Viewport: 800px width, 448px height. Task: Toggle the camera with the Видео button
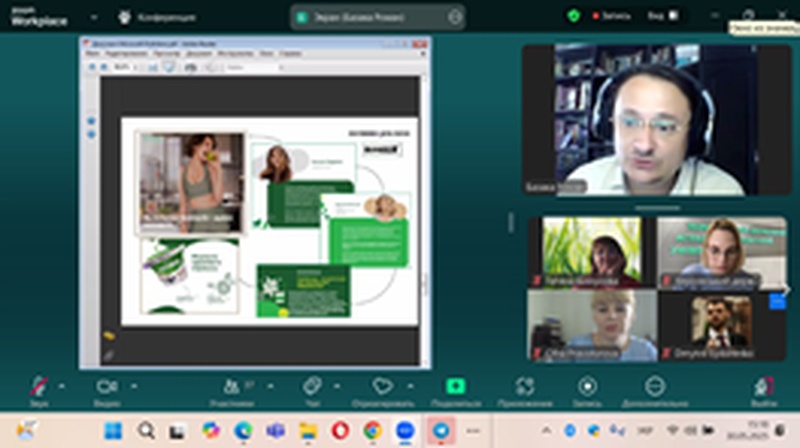(x=105, y=386)
